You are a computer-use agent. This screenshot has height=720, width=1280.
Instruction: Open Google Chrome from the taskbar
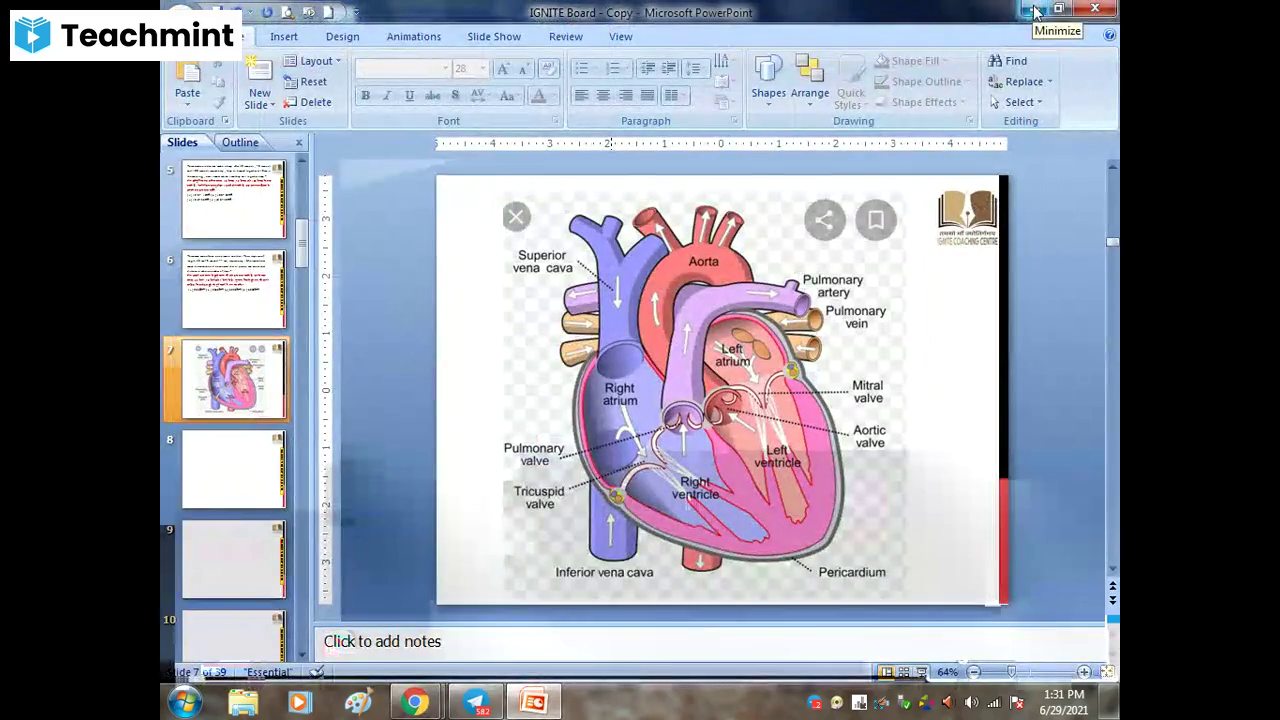[414, 700]
